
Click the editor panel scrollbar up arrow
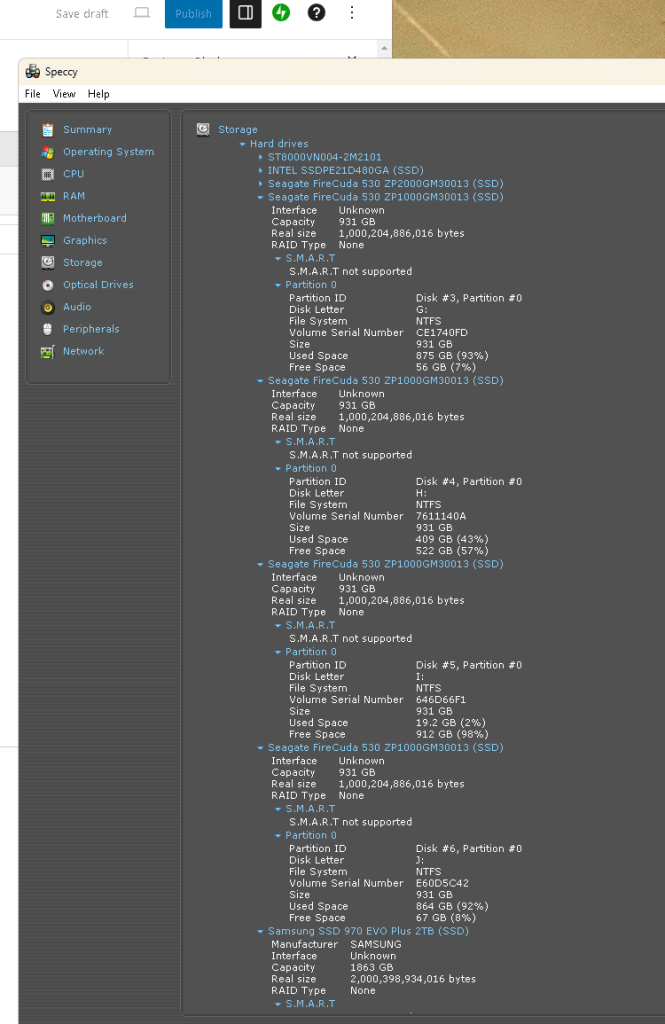(x=384, y=48)
